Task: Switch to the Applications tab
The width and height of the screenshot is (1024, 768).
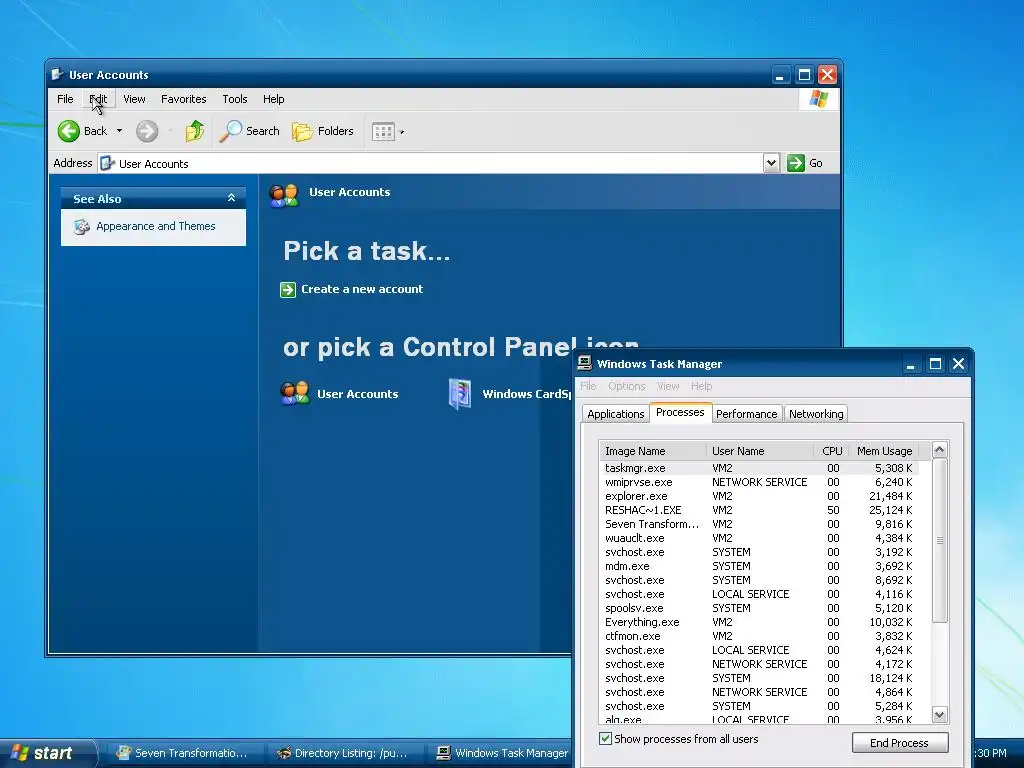Action: tap(615, 414)
